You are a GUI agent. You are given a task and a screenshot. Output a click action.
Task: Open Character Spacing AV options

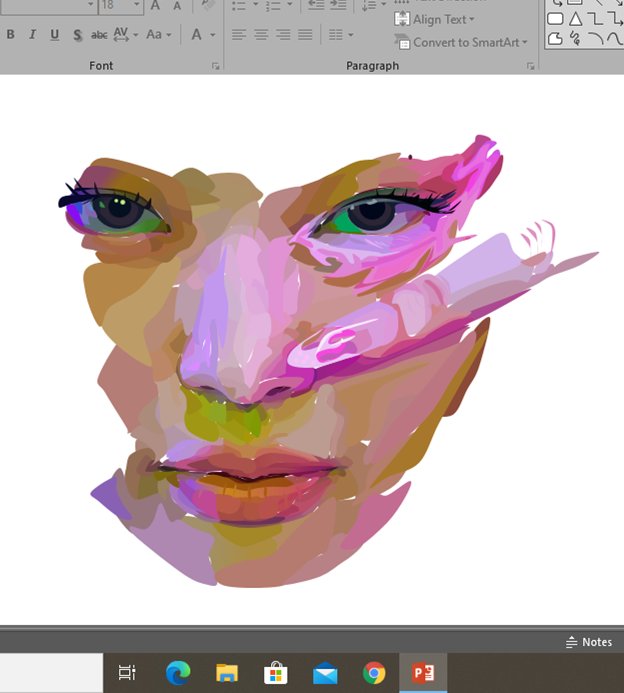[126, 34]
